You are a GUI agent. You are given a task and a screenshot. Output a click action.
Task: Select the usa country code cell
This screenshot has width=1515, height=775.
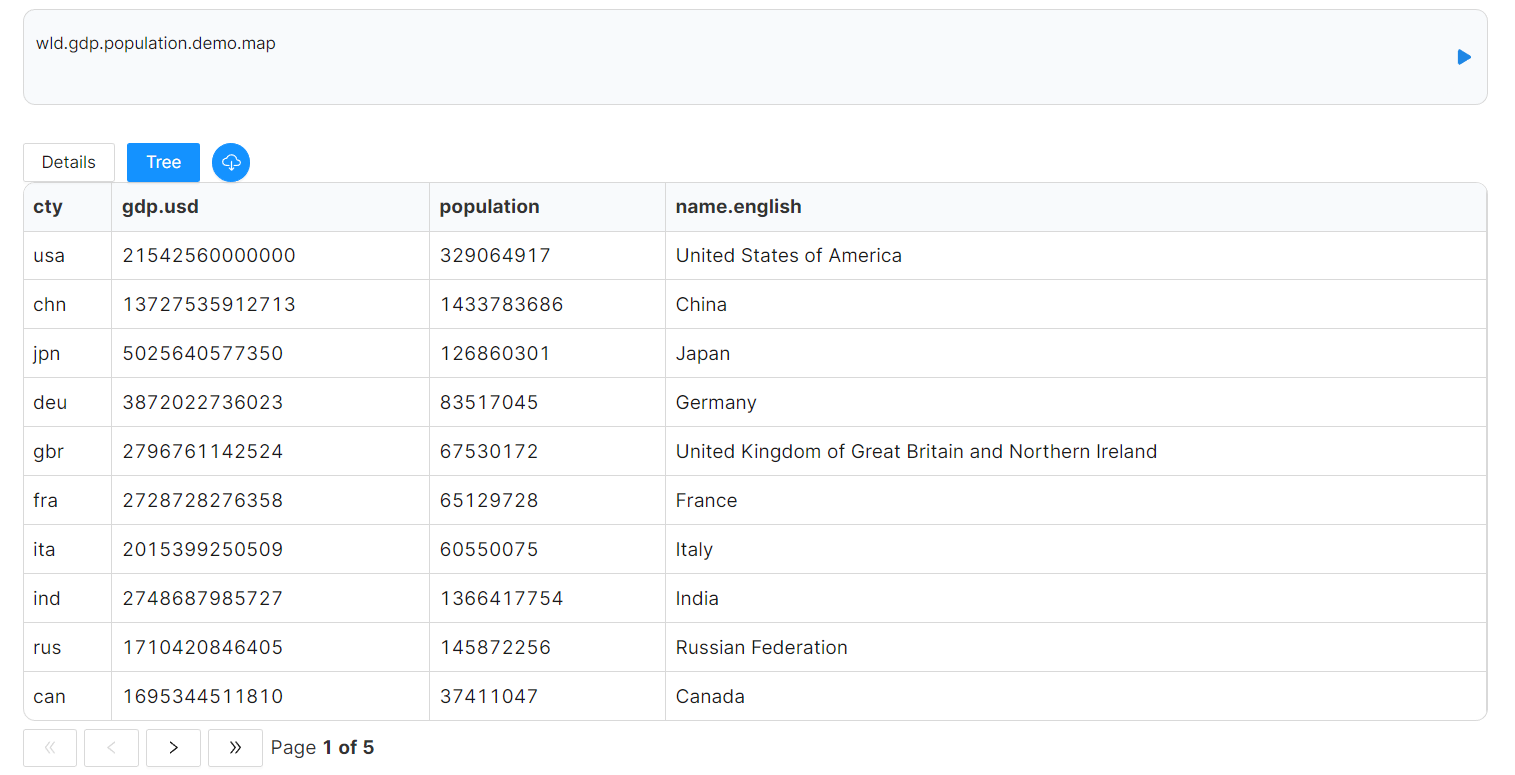point(67,256)
